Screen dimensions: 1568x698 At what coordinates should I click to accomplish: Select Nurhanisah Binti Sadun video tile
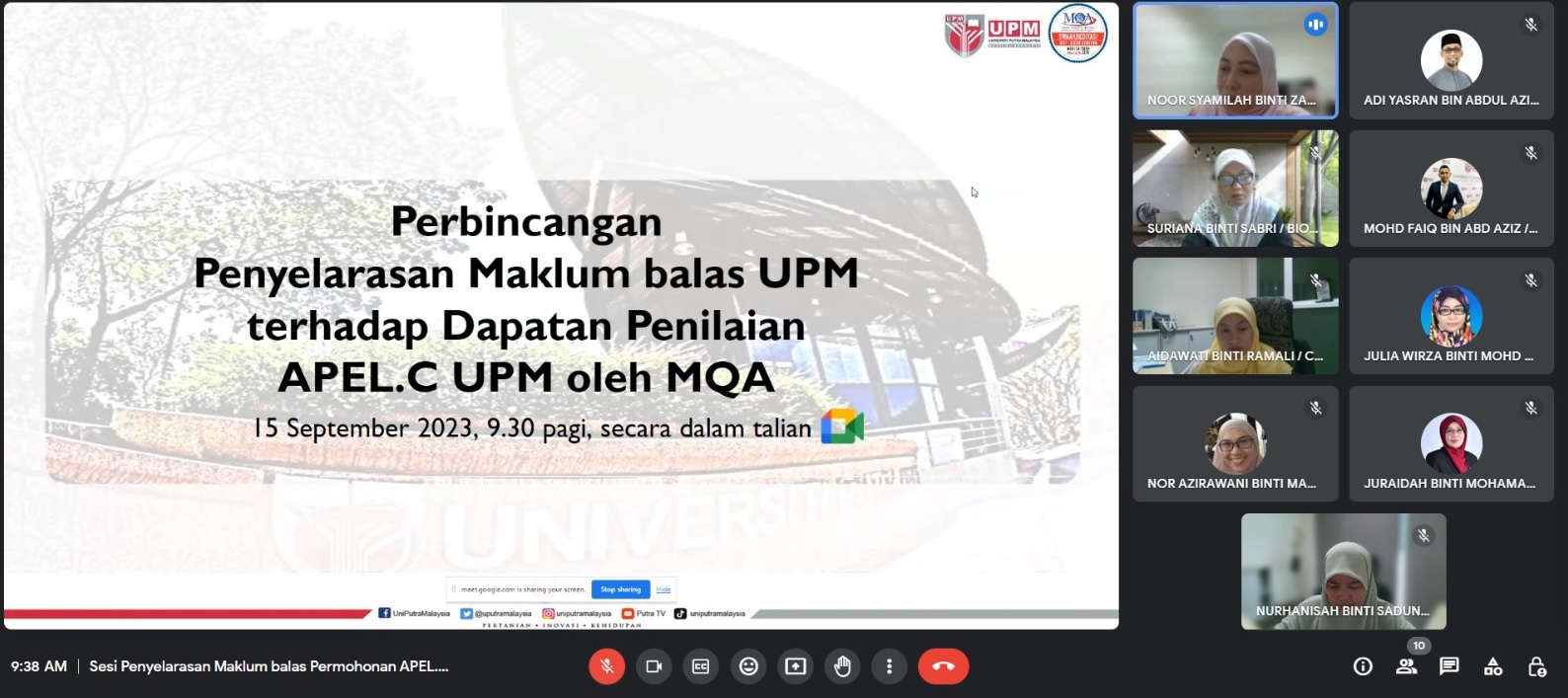click(x=1344, y=572)
